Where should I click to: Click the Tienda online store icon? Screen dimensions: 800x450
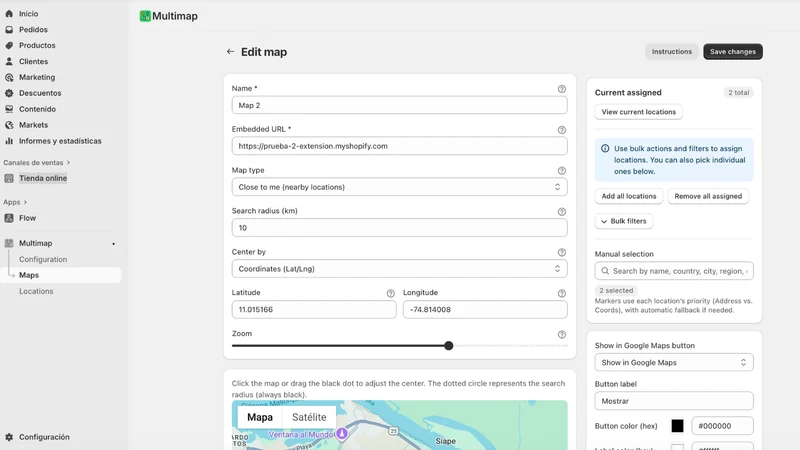click(x=9, y=178)
